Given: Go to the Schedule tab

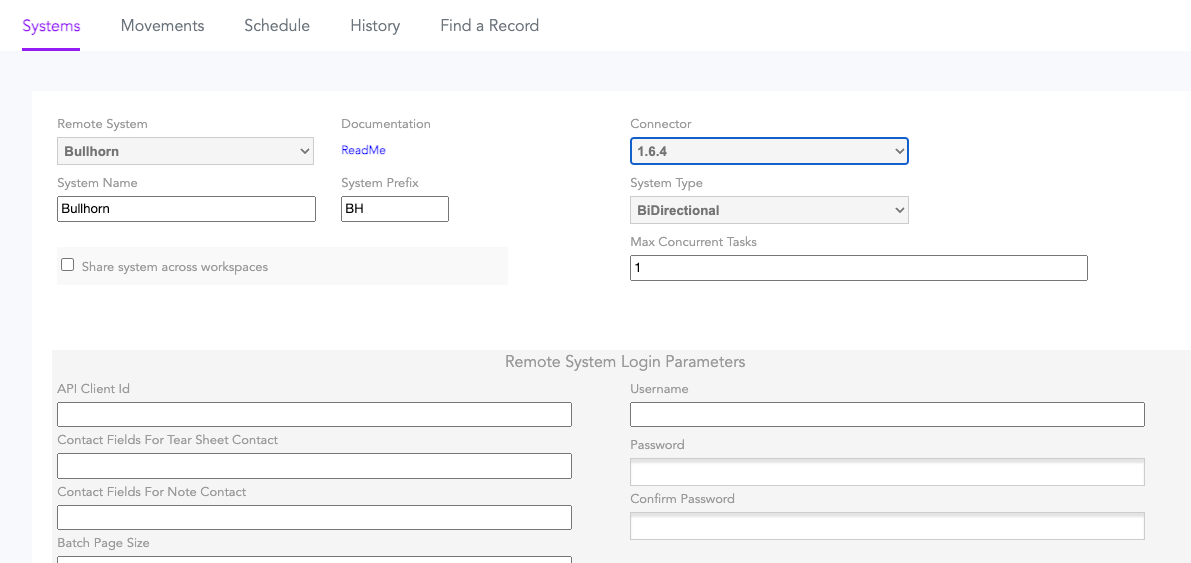Looking at the screenshot, I should (276, 25).
